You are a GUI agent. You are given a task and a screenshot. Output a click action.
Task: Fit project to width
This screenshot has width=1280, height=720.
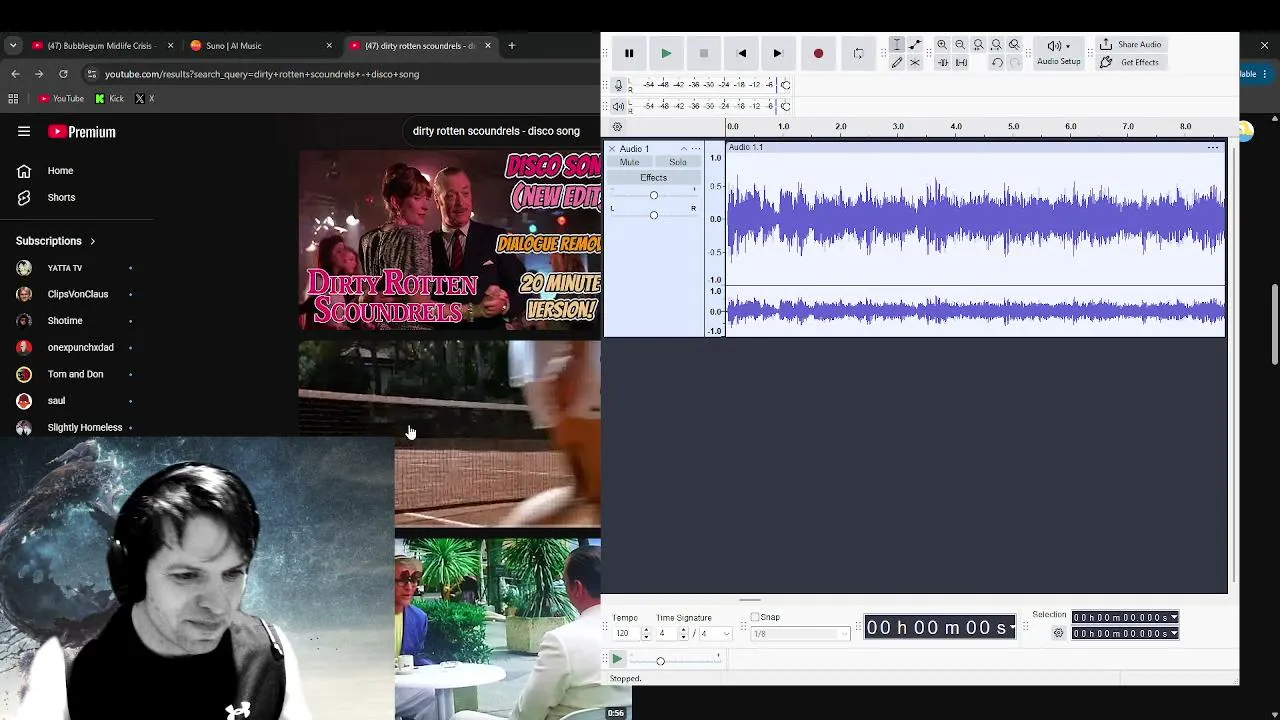tap(996, 45)
